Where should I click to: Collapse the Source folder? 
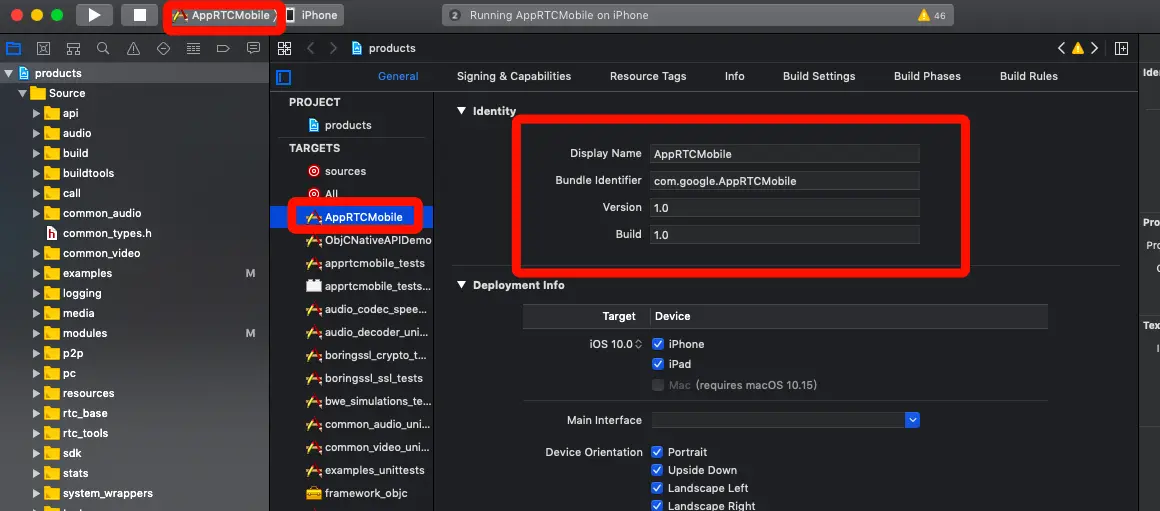22,93
